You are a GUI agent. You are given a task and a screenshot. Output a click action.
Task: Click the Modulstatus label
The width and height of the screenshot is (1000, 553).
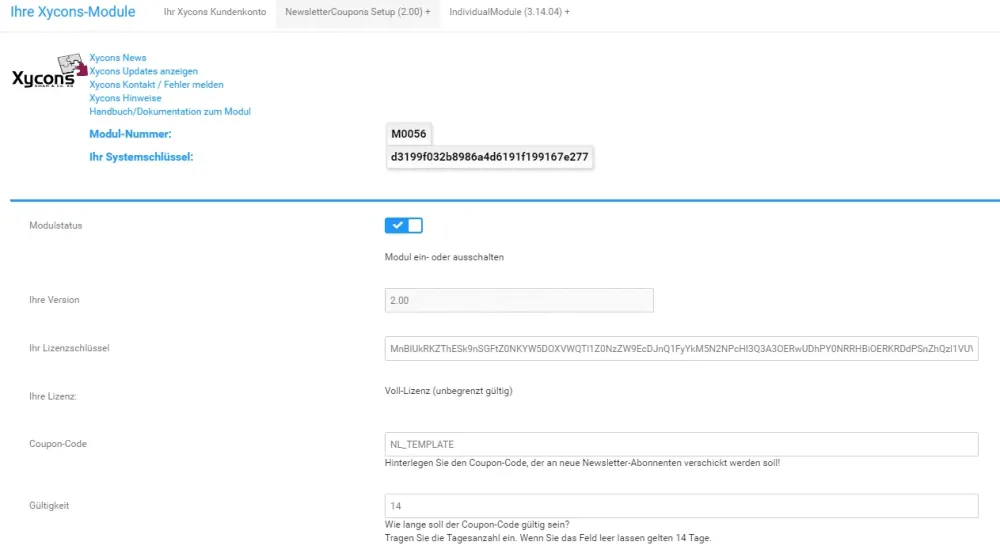[55, 225]
